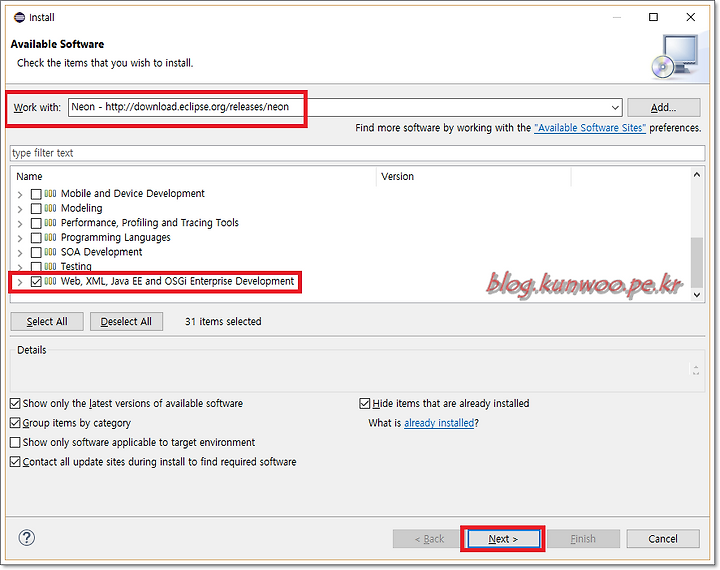The height and width of the screenshot is (570, 720).
Task: Select the SOA Development row text
Action: [101, 252]
